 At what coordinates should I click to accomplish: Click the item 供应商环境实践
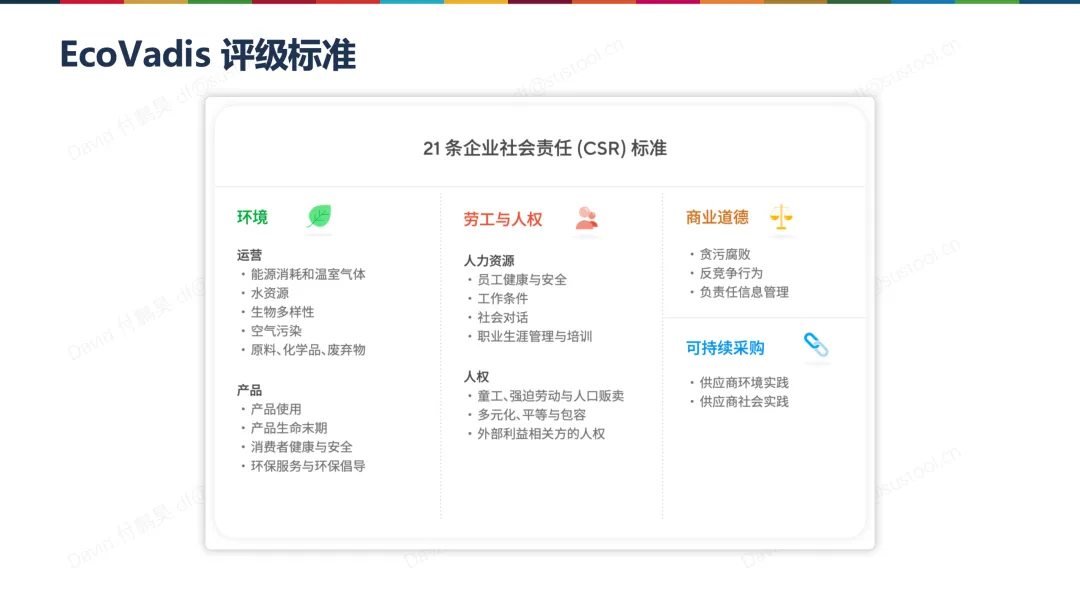(745, 383)
